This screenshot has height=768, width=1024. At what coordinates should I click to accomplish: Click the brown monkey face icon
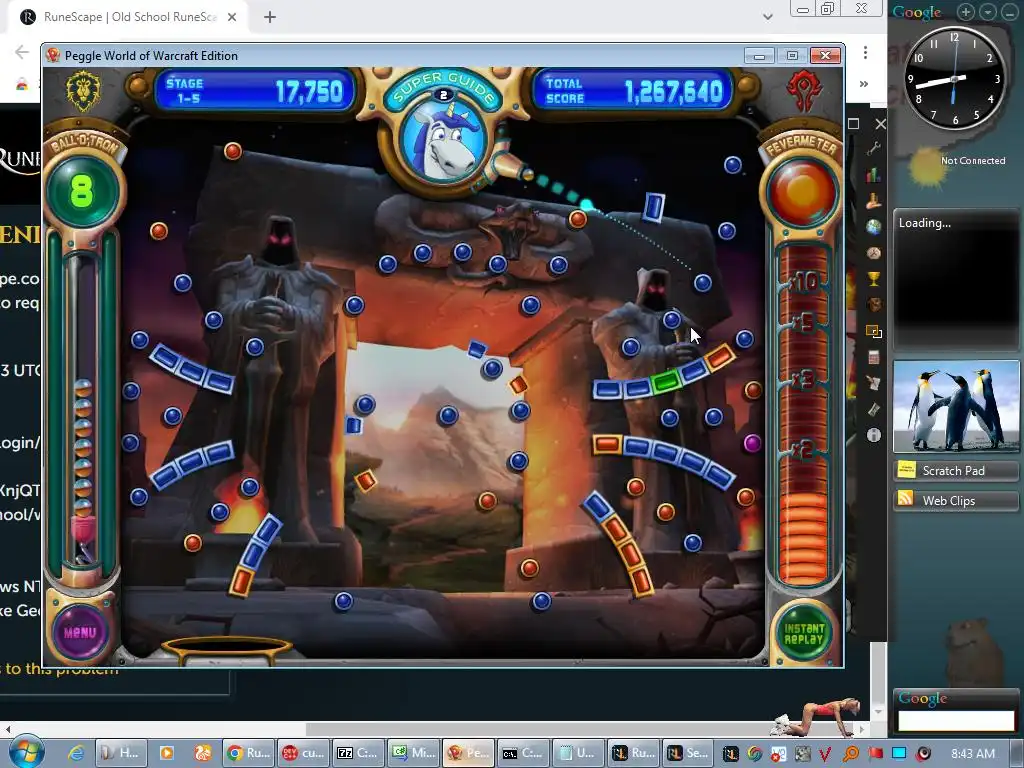[x=874, y=305]
